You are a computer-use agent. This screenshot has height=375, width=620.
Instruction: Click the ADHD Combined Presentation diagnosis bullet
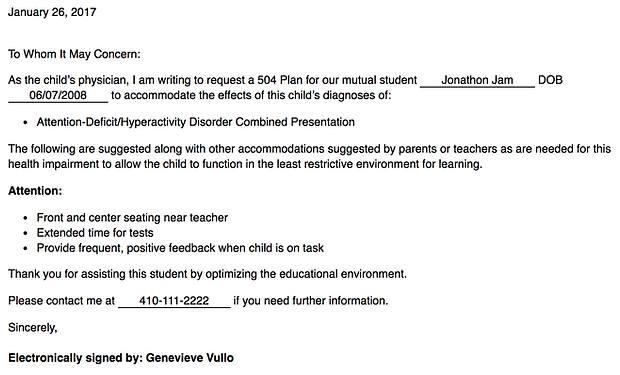pos(196,122)
